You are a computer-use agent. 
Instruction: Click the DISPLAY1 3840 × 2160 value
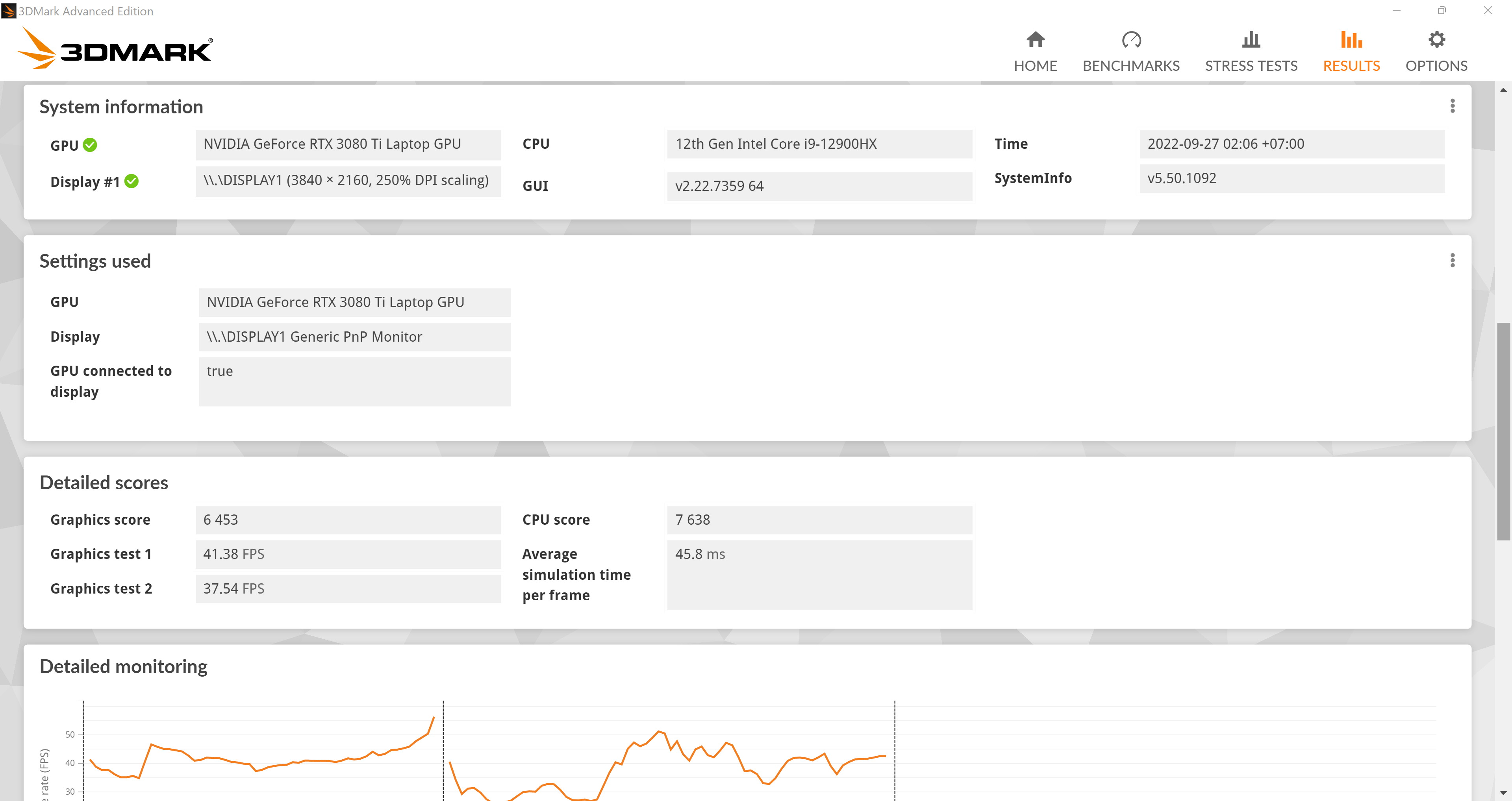point(348,181)
